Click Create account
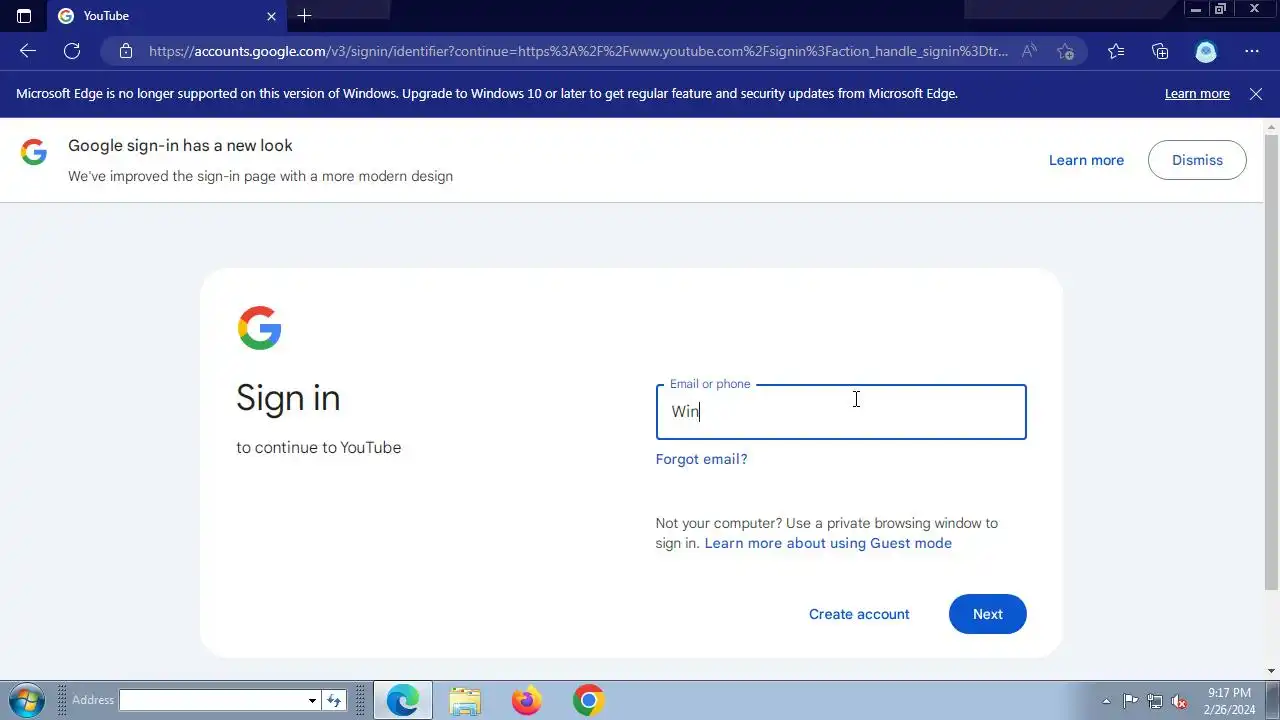 tap(859, 614)
